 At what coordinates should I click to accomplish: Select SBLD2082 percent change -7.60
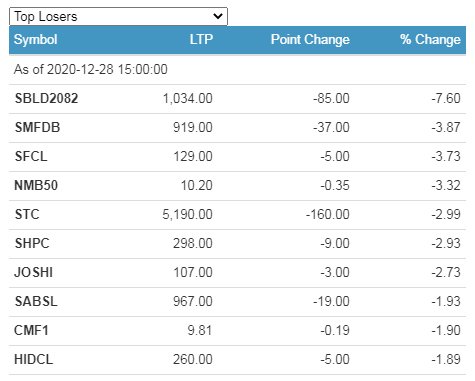(x=446, y=98)
